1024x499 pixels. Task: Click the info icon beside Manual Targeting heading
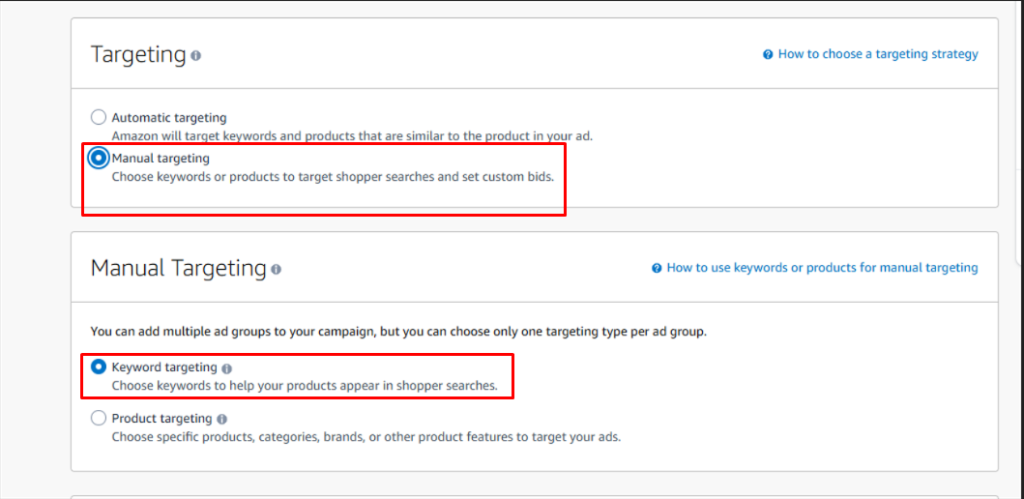[276, 269]
